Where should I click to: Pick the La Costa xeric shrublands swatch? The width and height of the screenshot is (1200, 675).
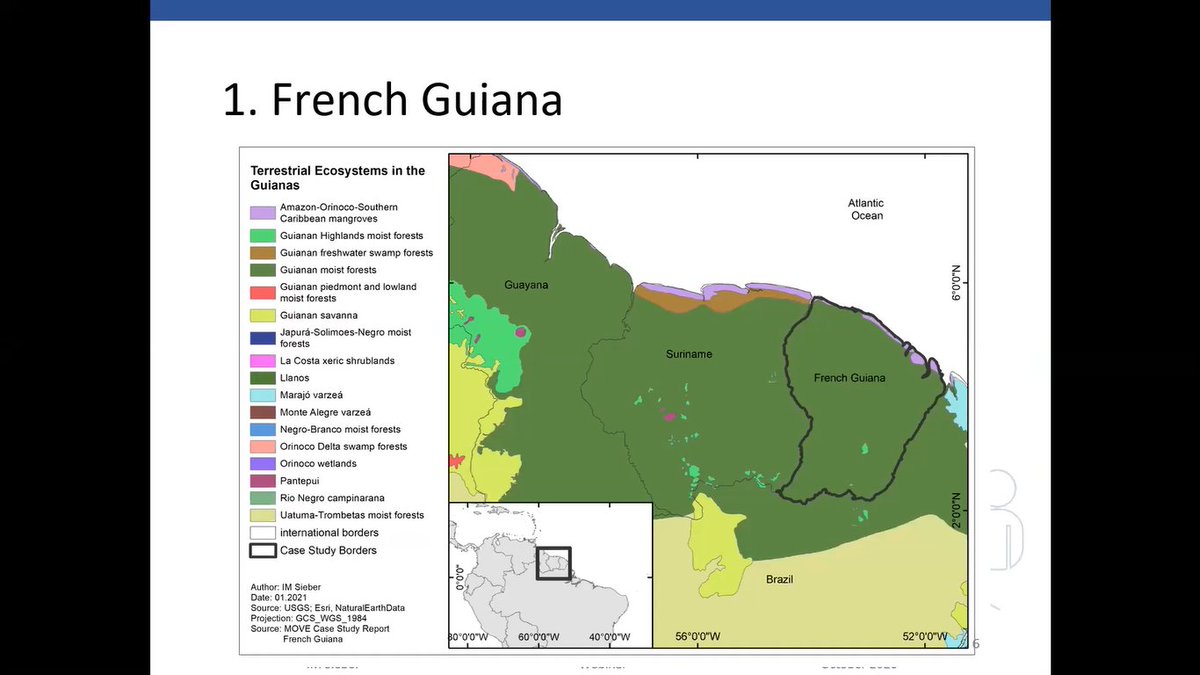coord(263,361)
